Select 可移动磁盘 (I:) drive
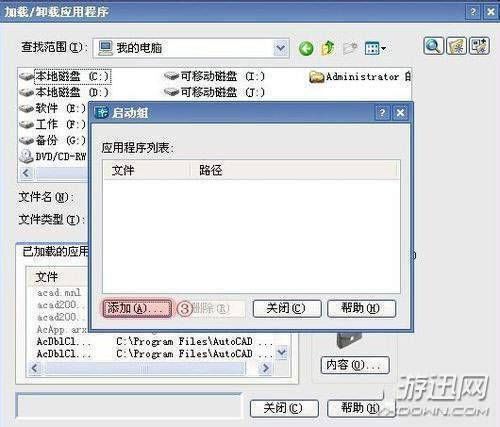This screenshot has width=500, height=427. tap(215, 76)
